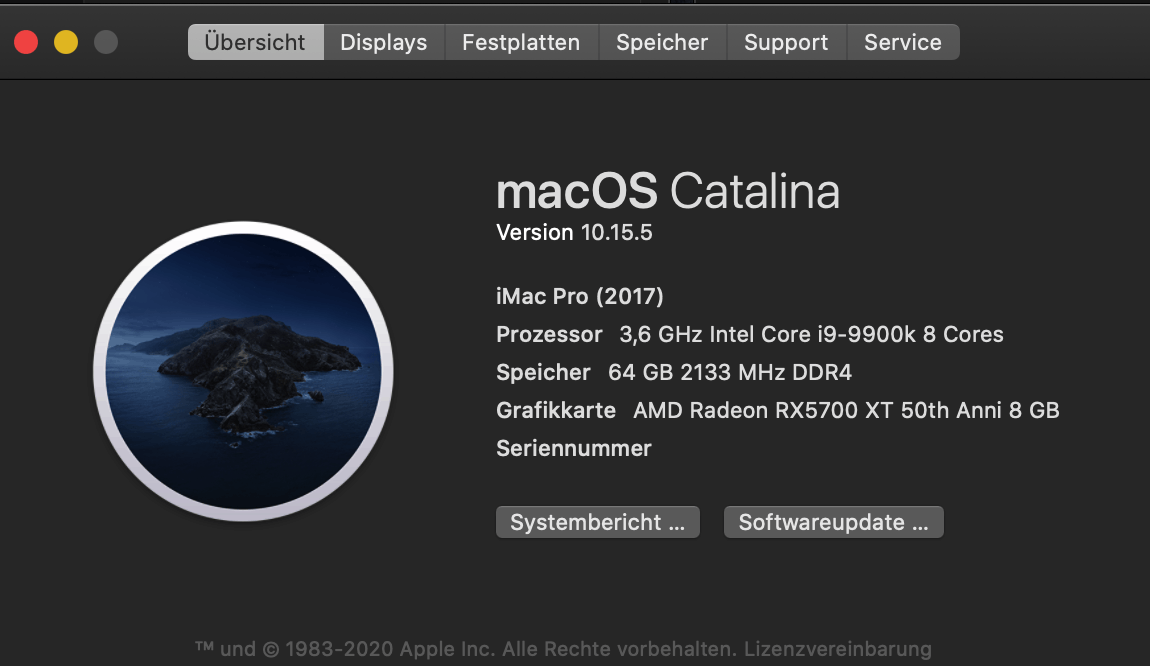Viewport: 1150px width, 666px height.
Task: Minimize the window using the yellow button
Action: pos(66,42)
